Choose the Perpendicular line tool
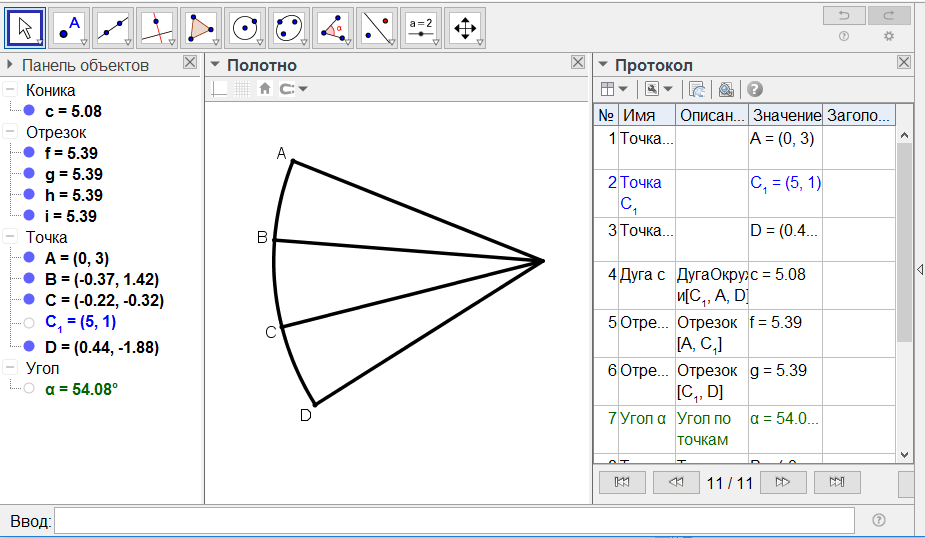This screenshot has height=538, width=925. coord(157,27)
